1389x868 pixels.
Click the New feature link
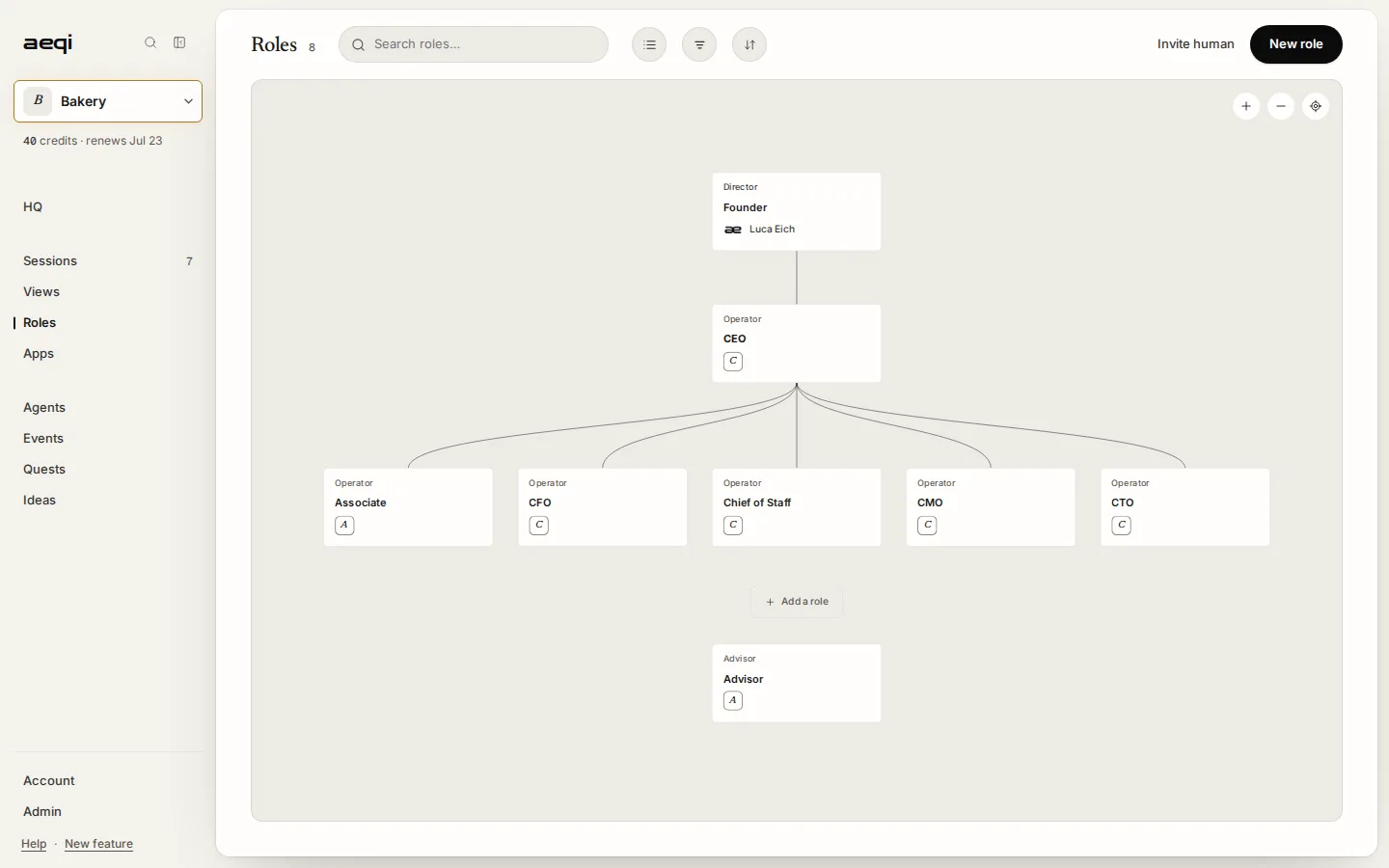(98, 844)
